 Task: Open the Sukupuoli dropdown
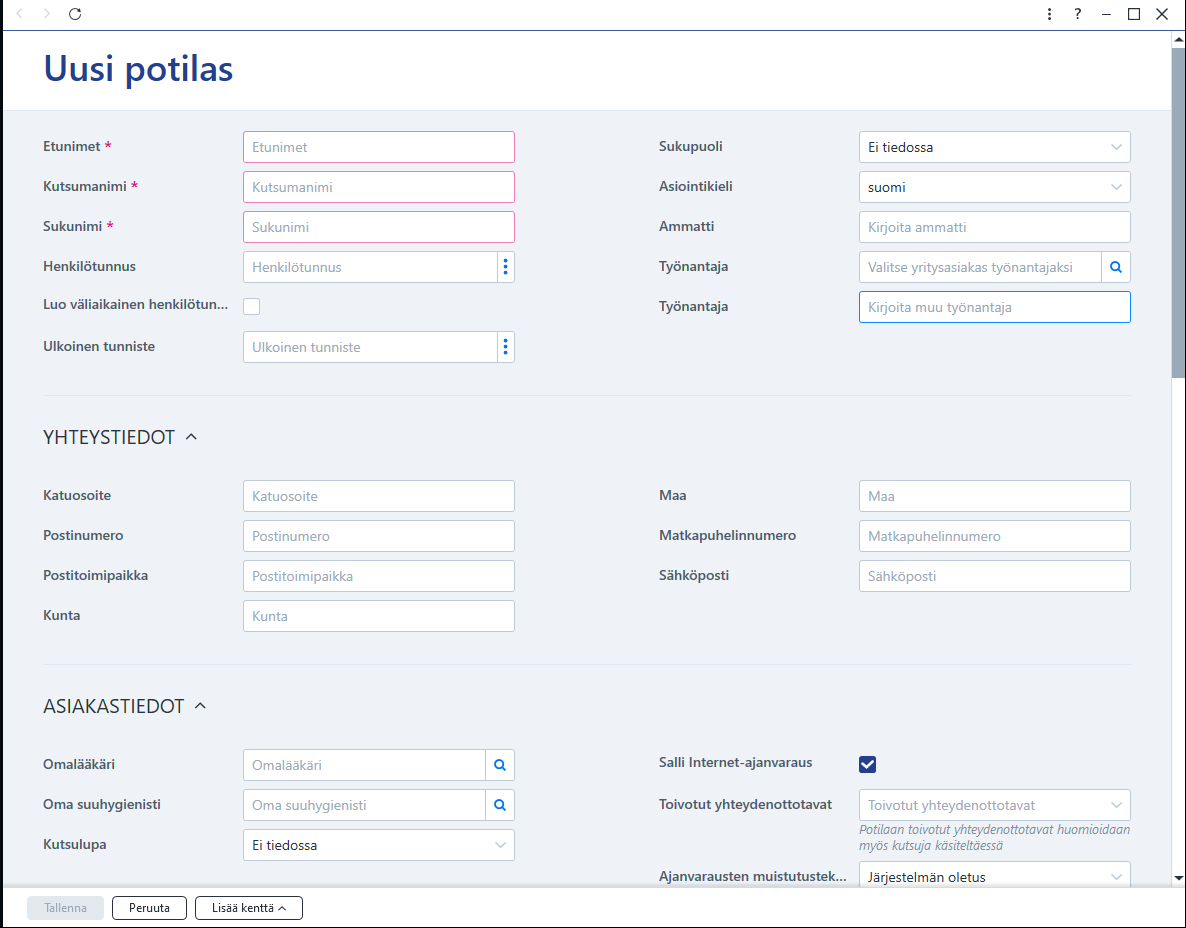point(995,147)
